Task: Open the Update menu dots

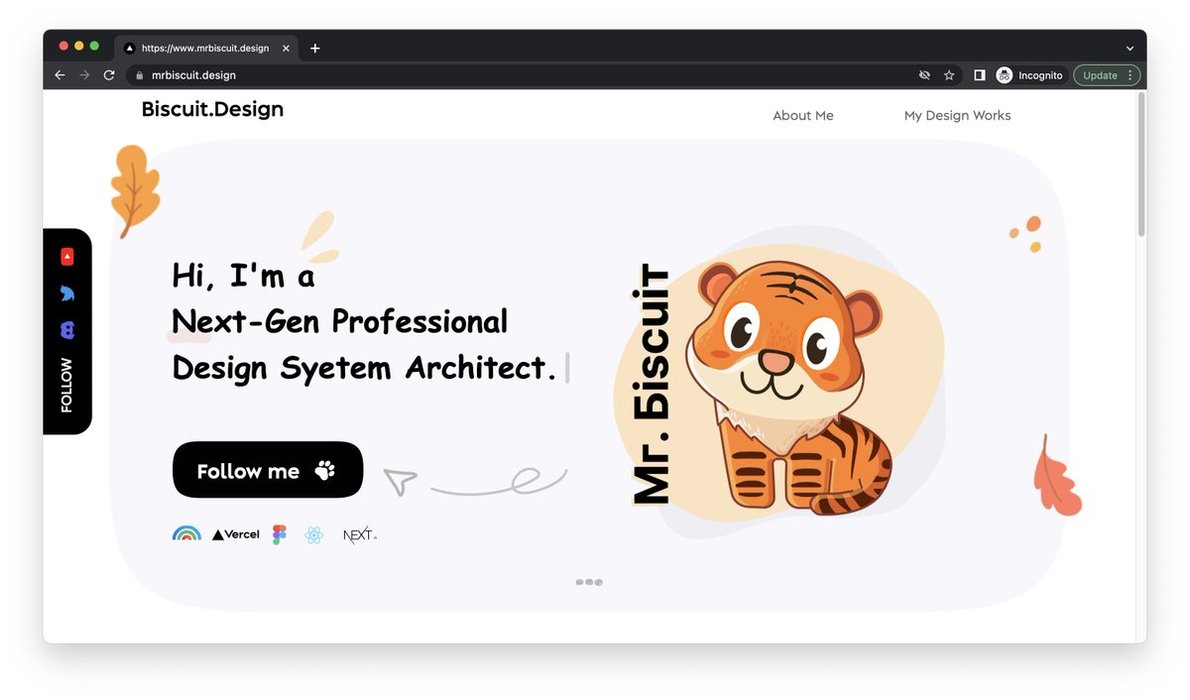Action: [1130, 75]
